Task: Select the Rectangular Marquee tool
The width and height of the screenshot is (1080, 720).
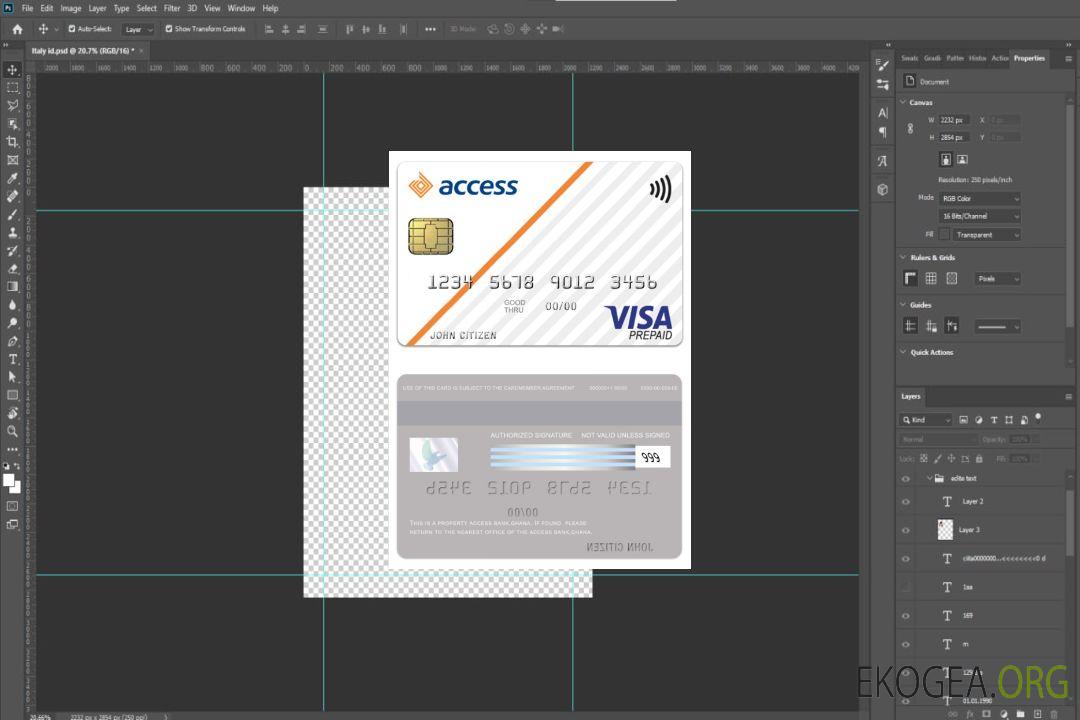Action: coord(12,88)
